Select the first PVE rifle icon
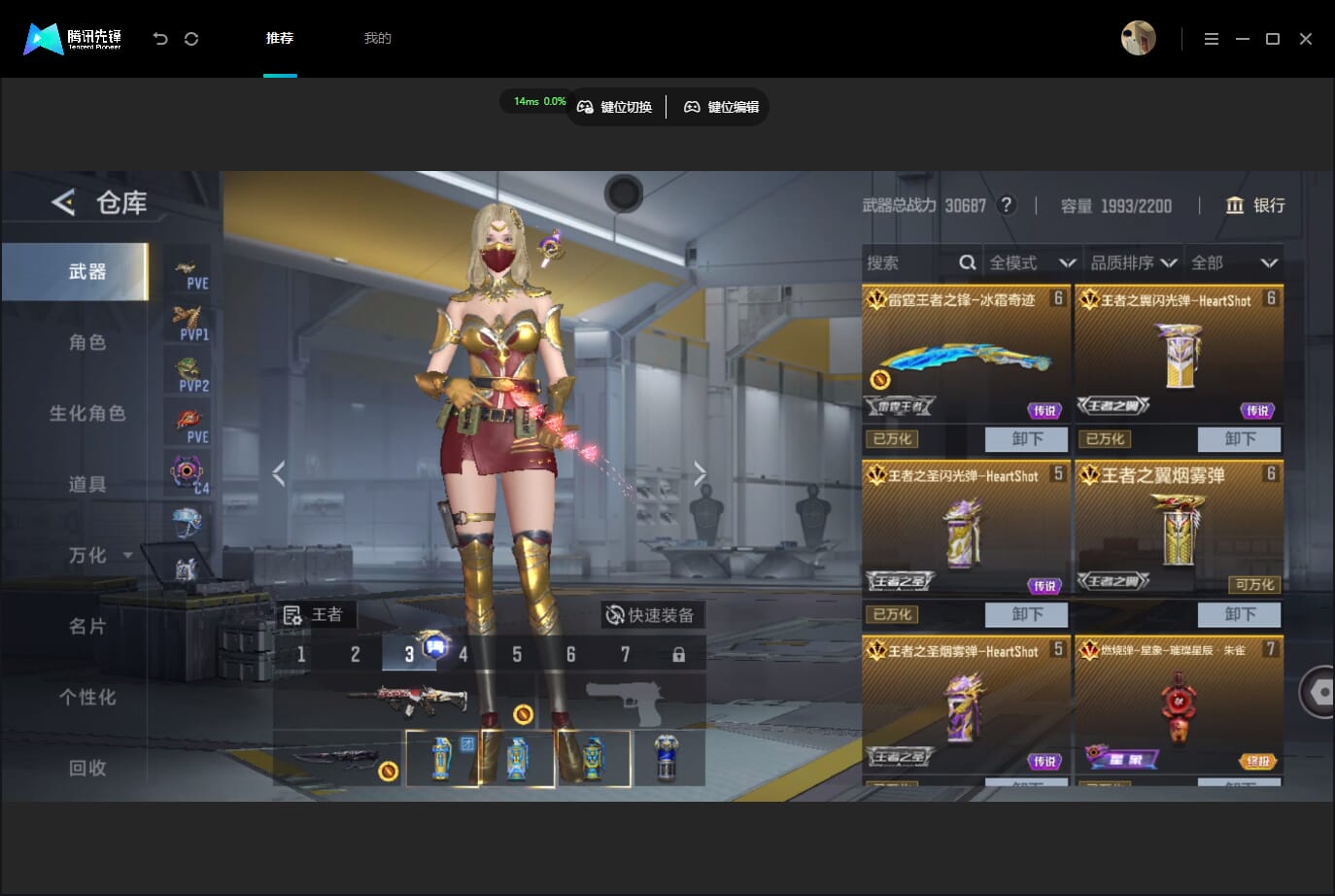 click(x=188, y=271)
